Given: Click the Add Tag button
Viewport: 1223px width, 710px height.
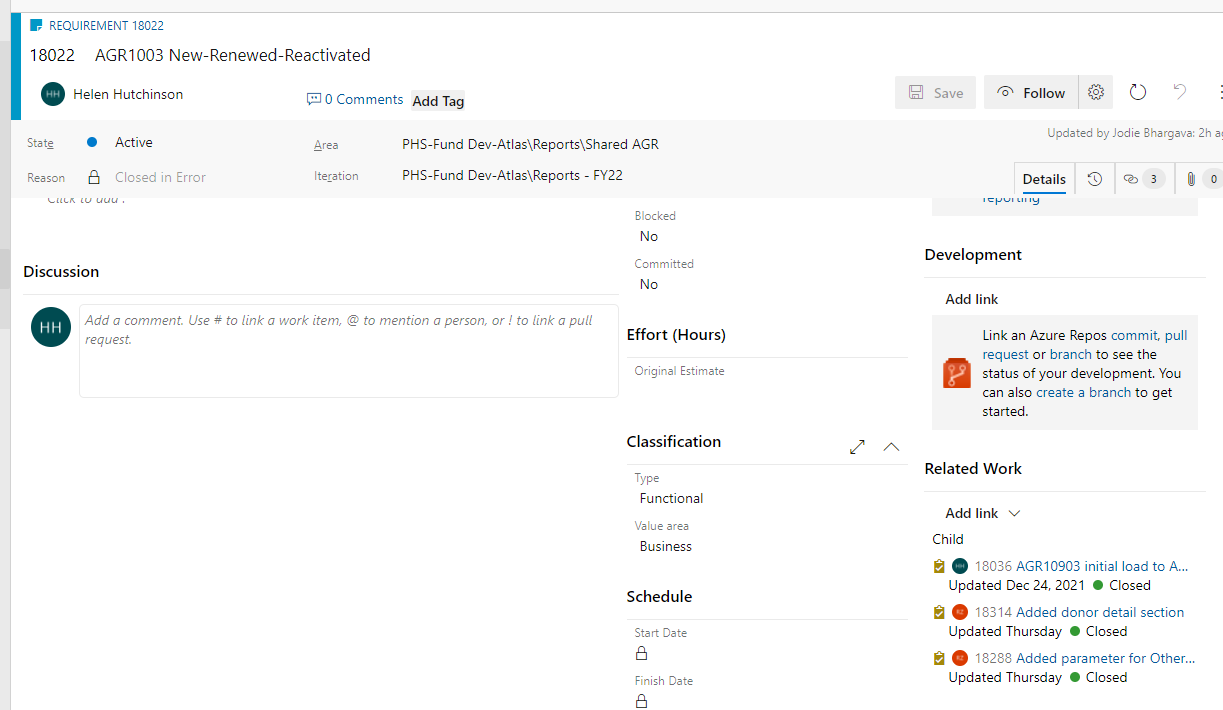Looking at the screenshot, I should tap(438, 101).
